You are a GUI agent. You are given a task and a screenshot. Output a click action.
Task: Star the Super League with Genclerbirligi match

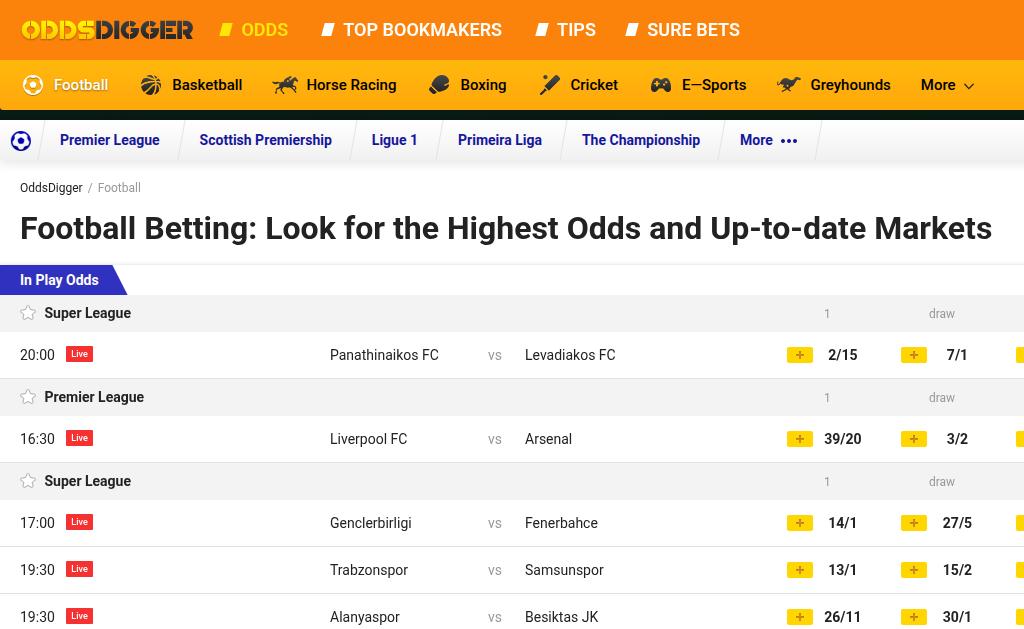pyautogui.click(x=28, y=481)
